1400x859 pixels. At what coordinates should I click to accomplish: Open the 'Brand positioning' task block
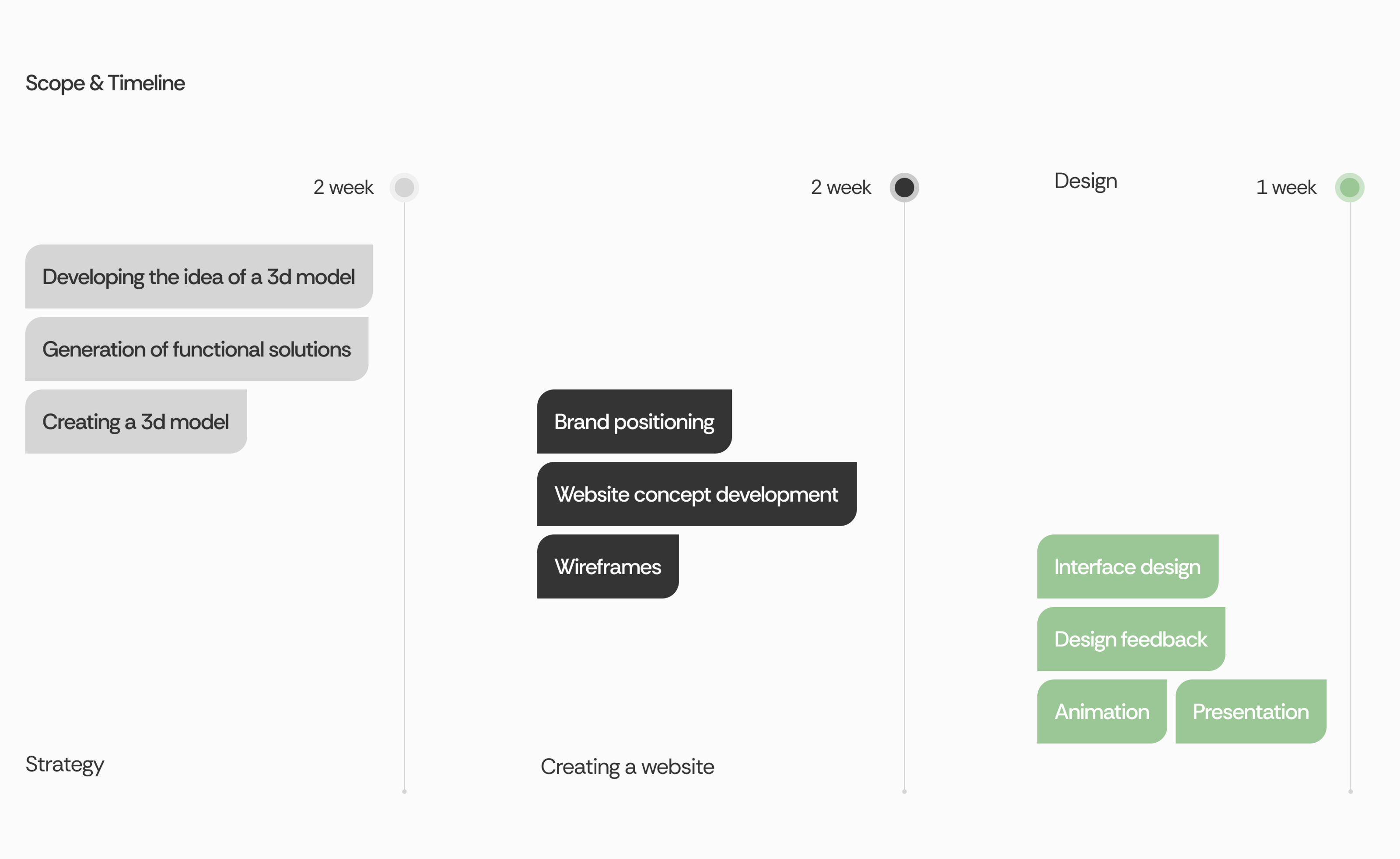(634, 422)
